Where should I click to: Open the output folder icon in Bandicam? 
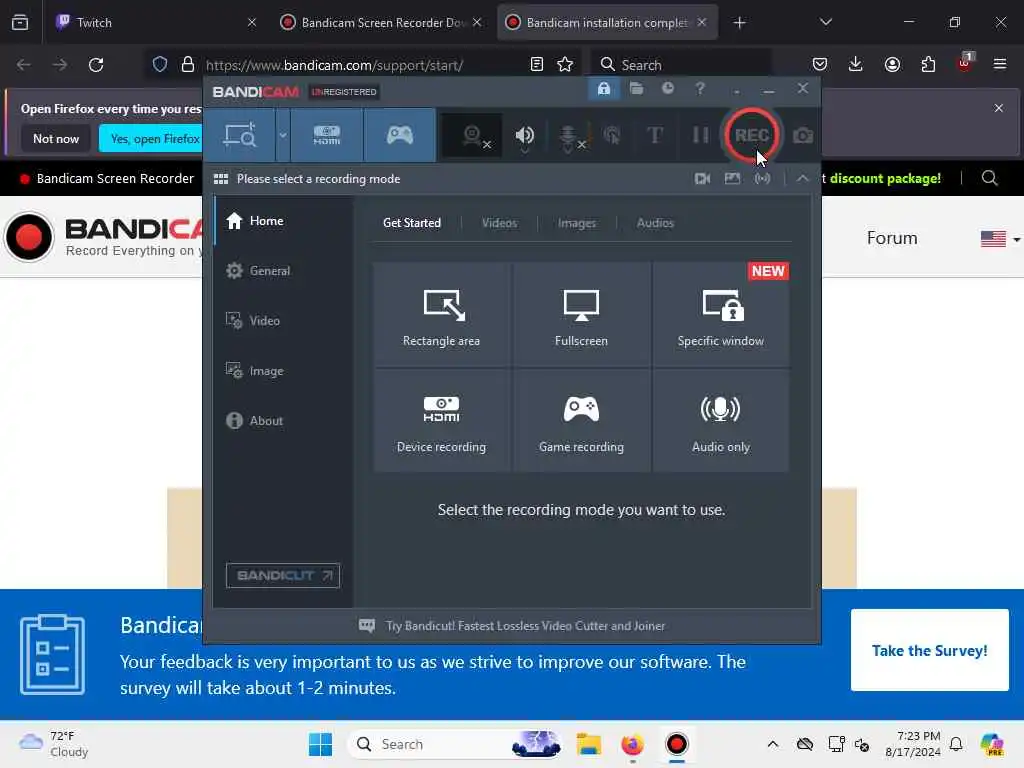pyautogui.click(x=636, y=88)
